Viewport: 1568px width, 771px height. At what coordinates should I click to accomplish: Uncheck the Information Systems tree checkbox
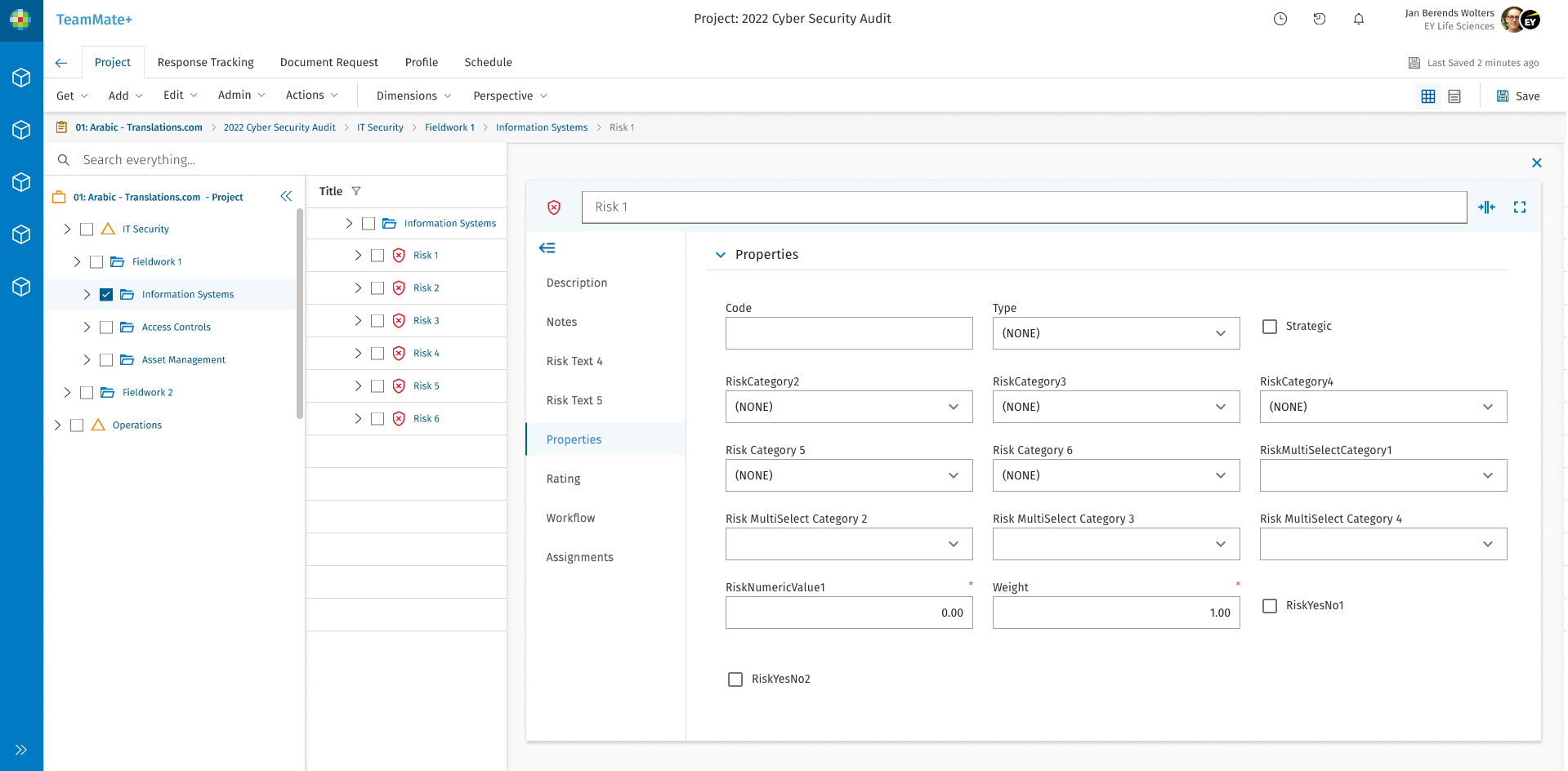tap(106, 295)
